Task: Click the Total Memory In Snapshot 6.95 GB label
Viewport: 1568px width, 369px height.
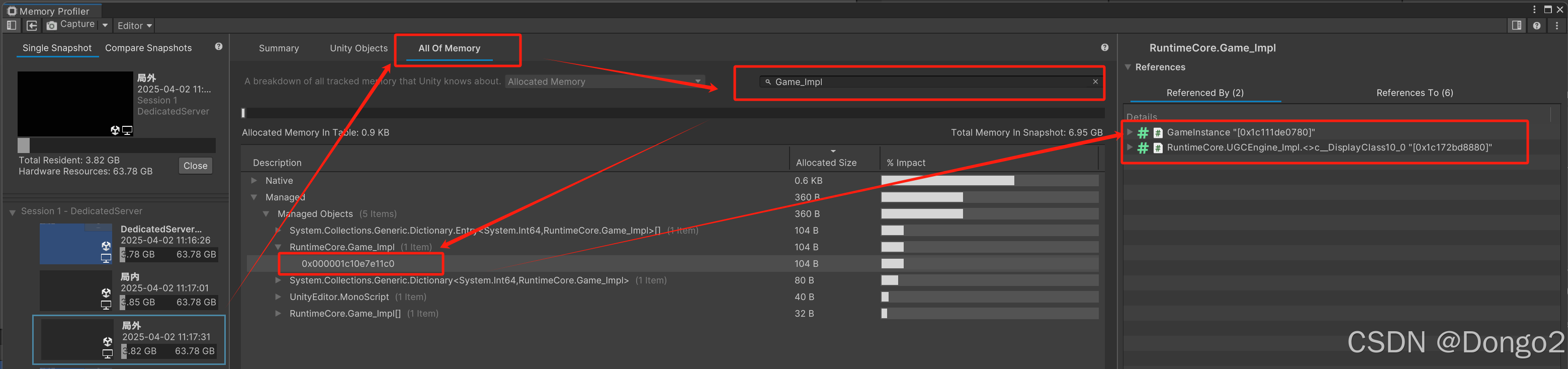Action: coord(1026,132)
